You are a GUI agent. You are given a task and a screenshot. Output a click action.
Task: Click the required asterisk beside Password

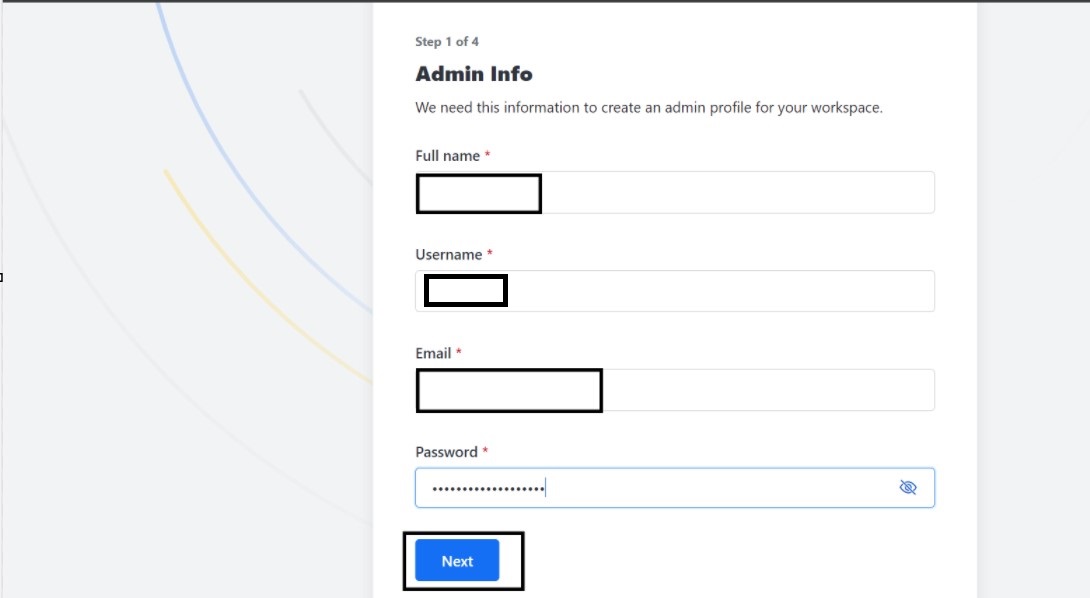pyautogui.click(x=484, y=452)
